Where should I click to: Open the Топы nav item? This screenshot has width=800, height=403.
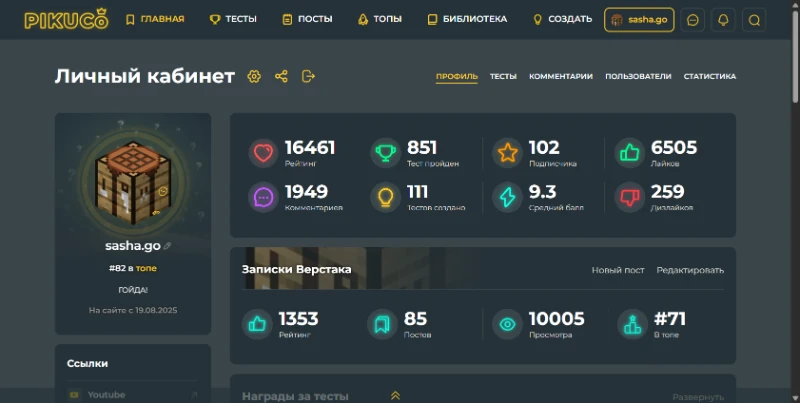click(x=380, y=19)
